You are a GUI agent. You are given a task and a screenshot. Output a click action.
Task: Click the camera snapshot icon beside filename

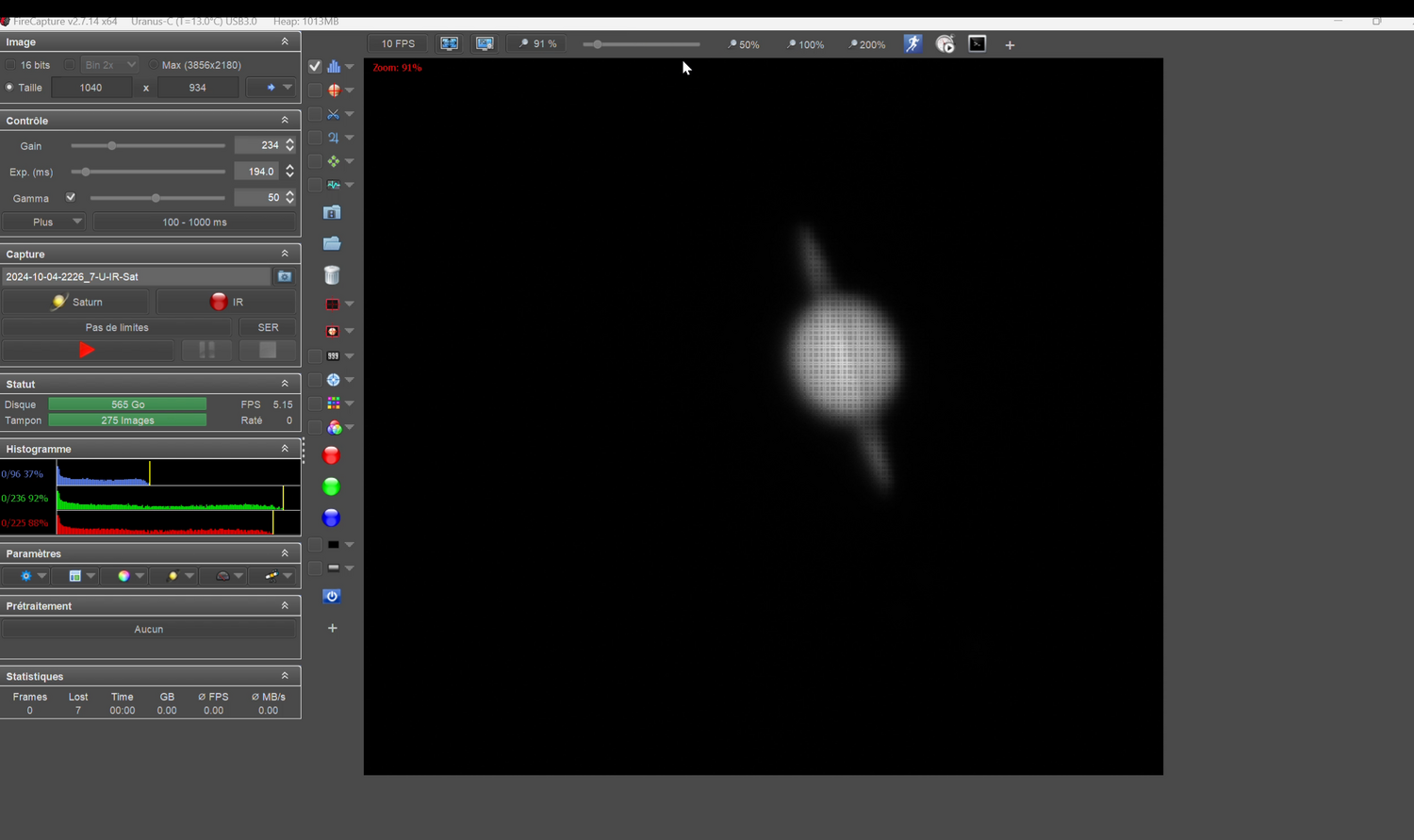pos(285,276)
